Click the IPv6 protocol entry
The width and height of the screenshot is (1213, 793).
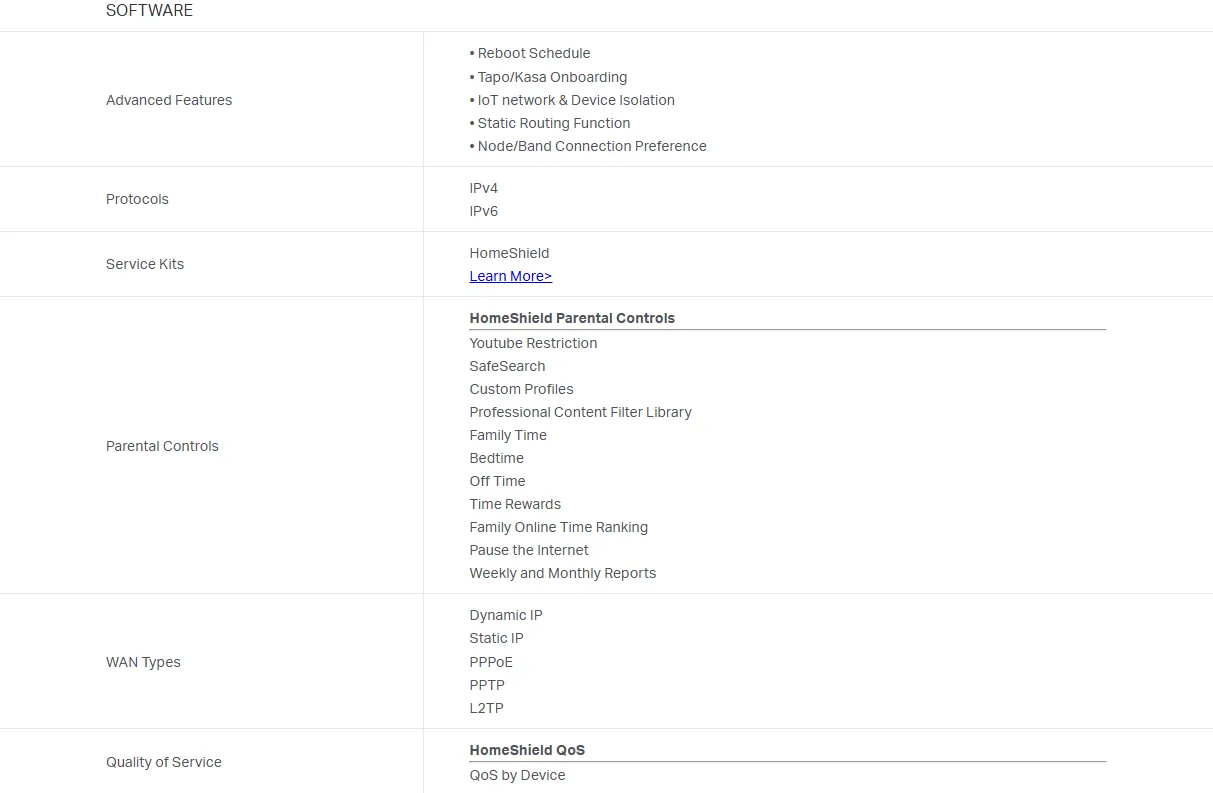(x=483, y=211)
